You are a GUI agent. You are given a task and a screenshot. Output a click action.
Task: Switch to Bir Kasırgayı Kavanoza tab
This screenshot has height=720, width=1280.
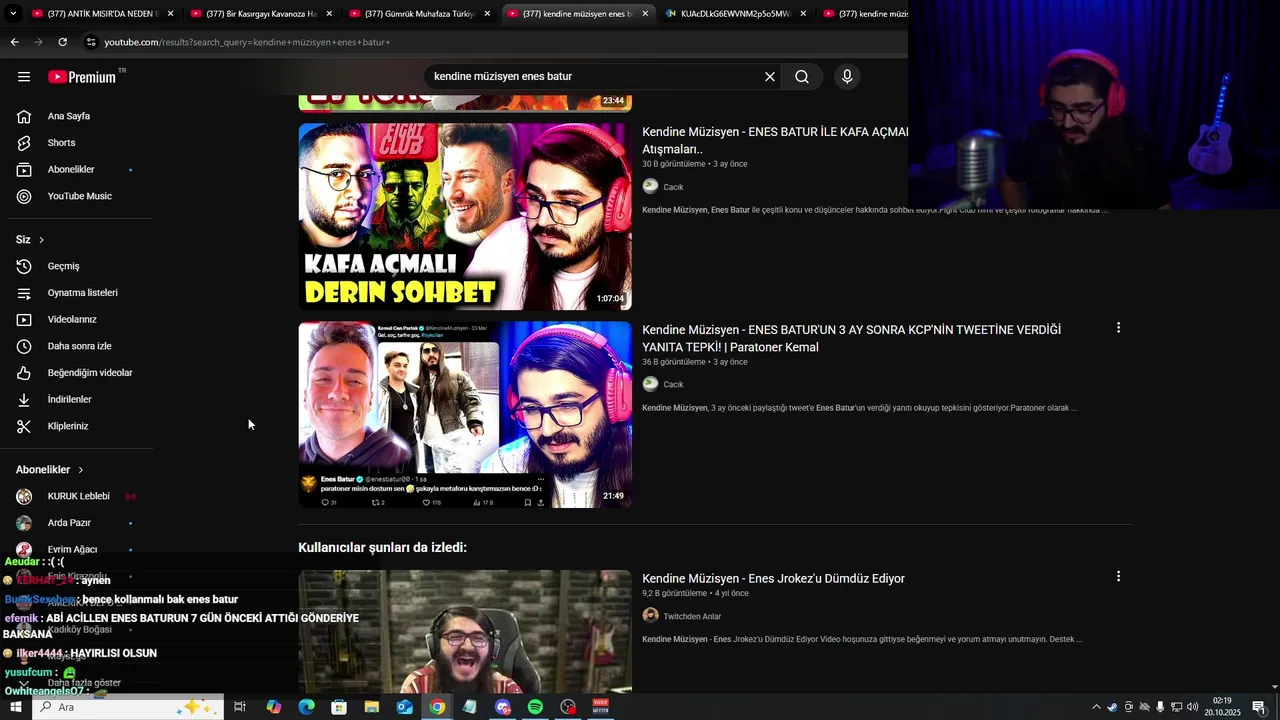(x=262, y=14)
